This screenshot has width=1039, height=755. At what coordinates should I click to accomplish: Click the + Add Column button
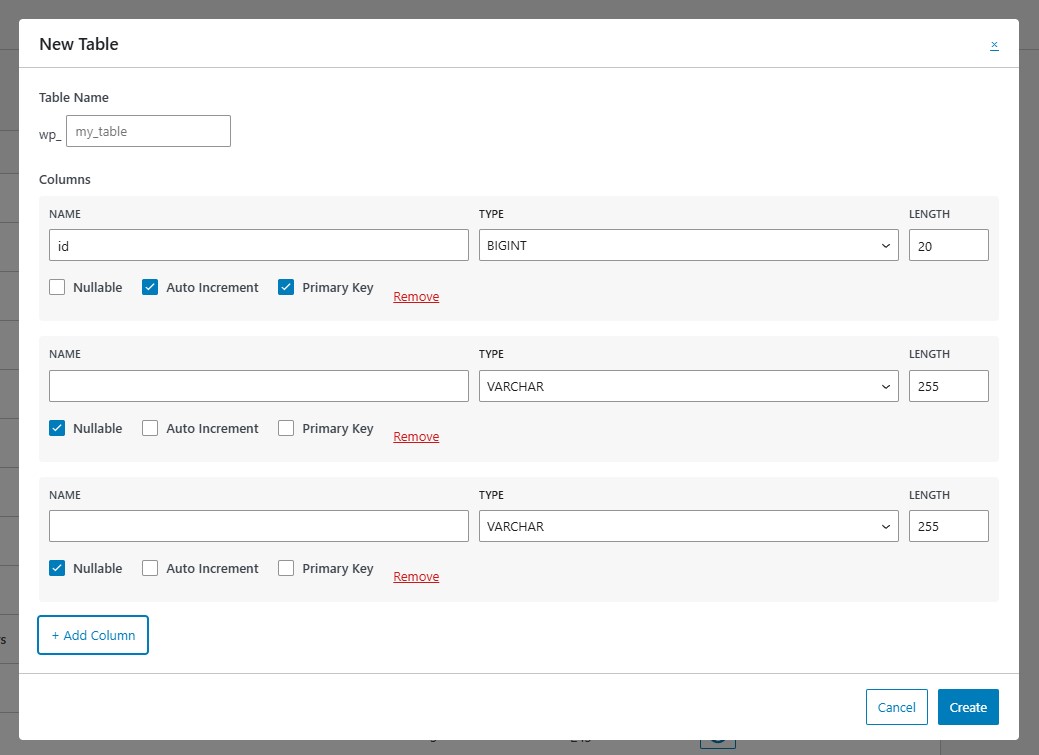point(93,635)
